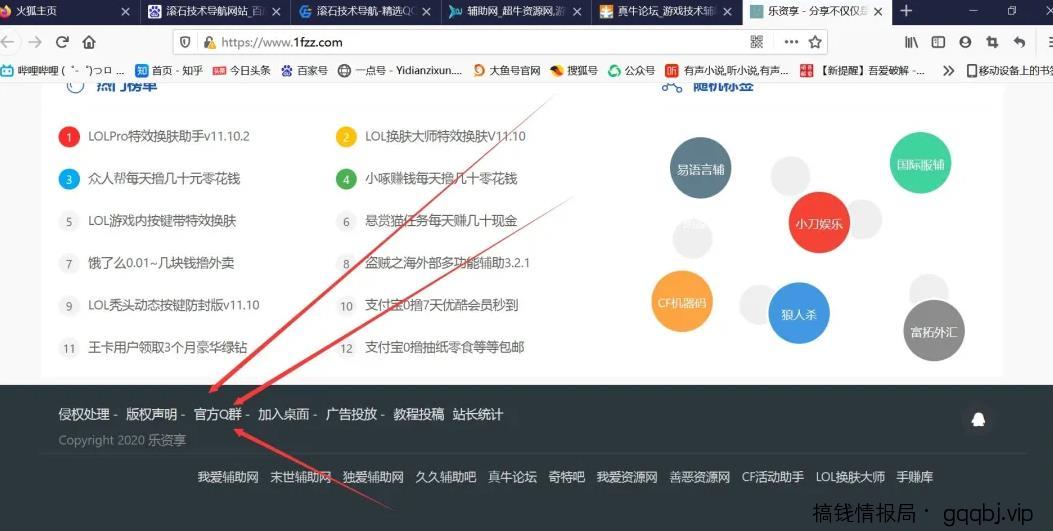Open the 有声小说 bookmark
Image resolution: width=1053 pixels, height=531 pixels.
[x=727, y=70]
